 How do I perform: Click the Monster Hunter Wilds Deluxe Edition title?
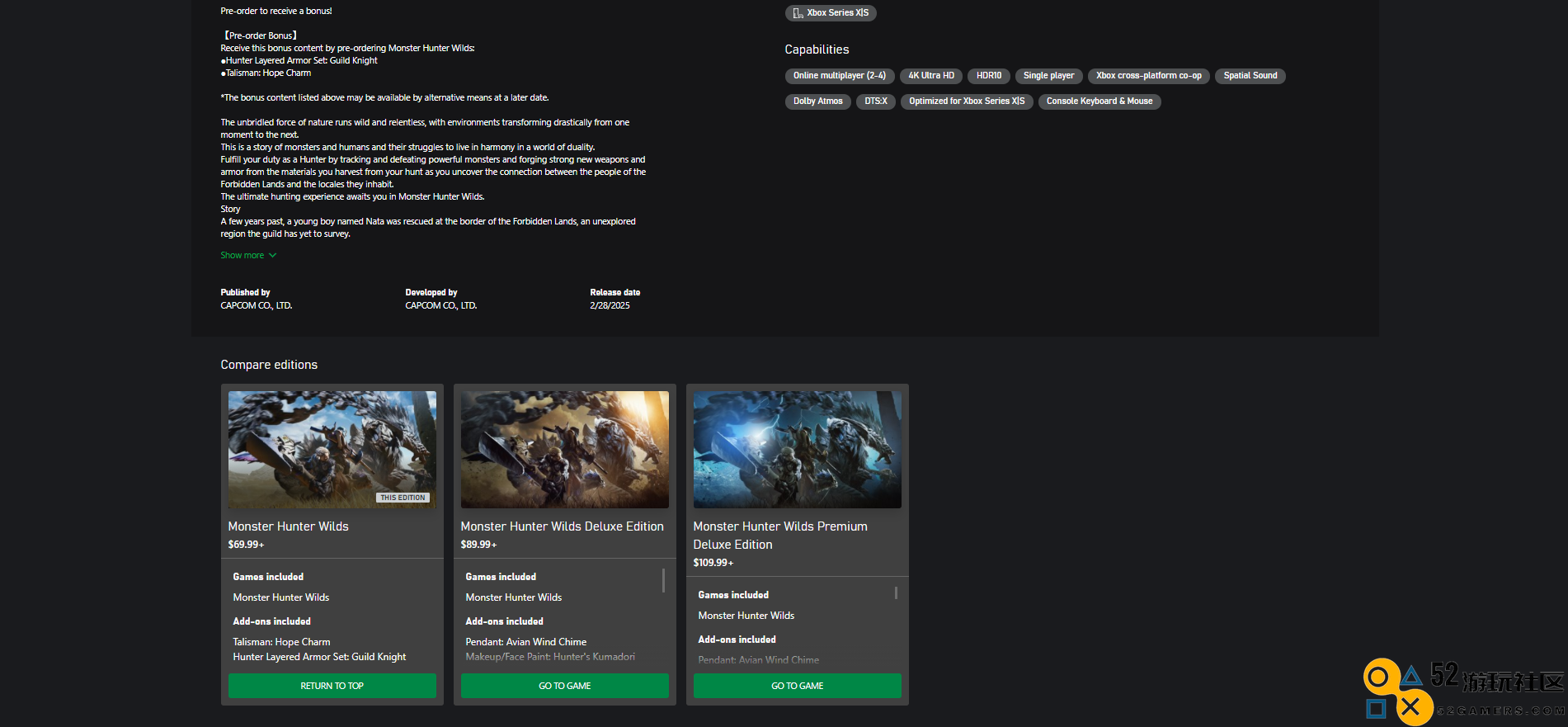coord(563,526)
